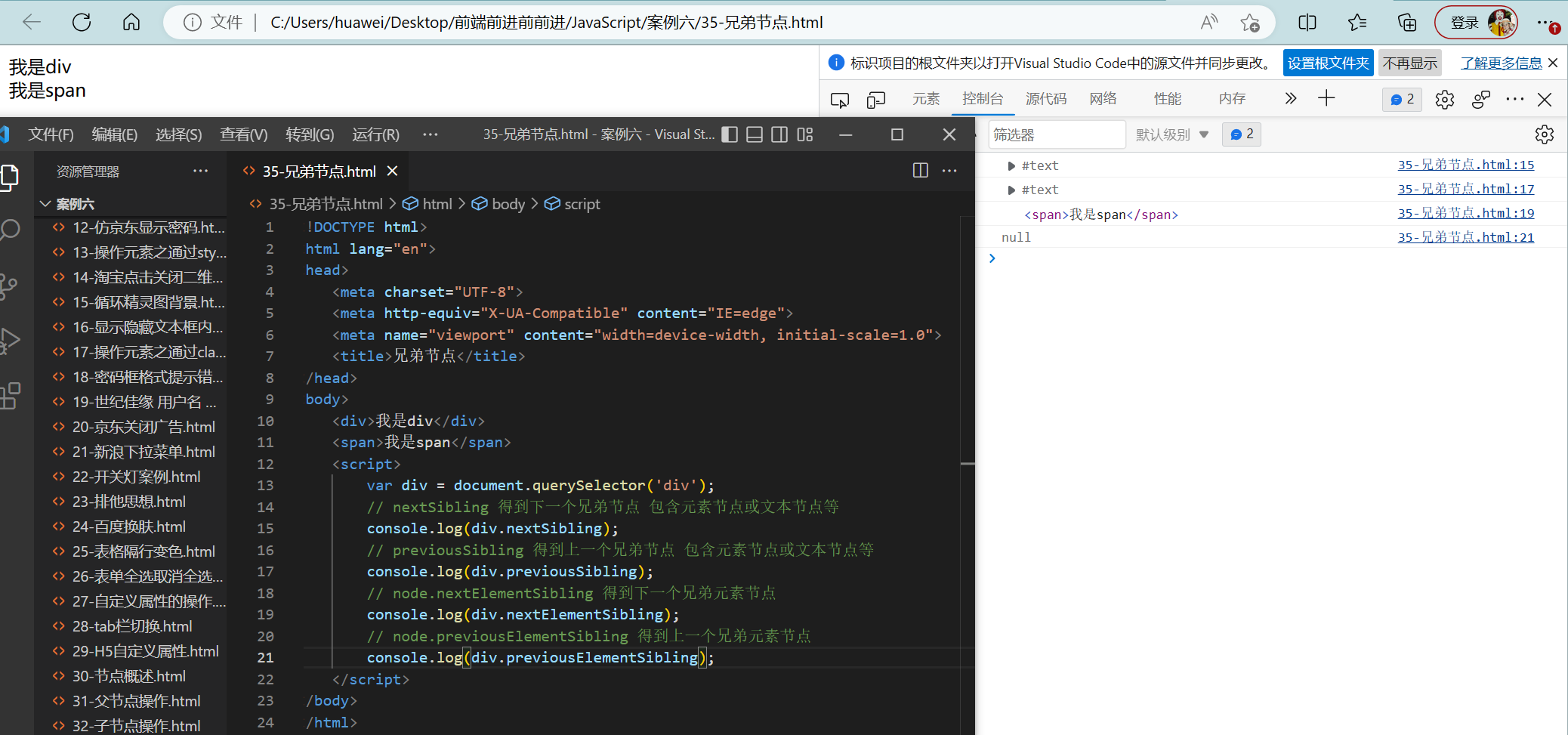
Task: Customize VS Code layout
Action: coord(805,134)
